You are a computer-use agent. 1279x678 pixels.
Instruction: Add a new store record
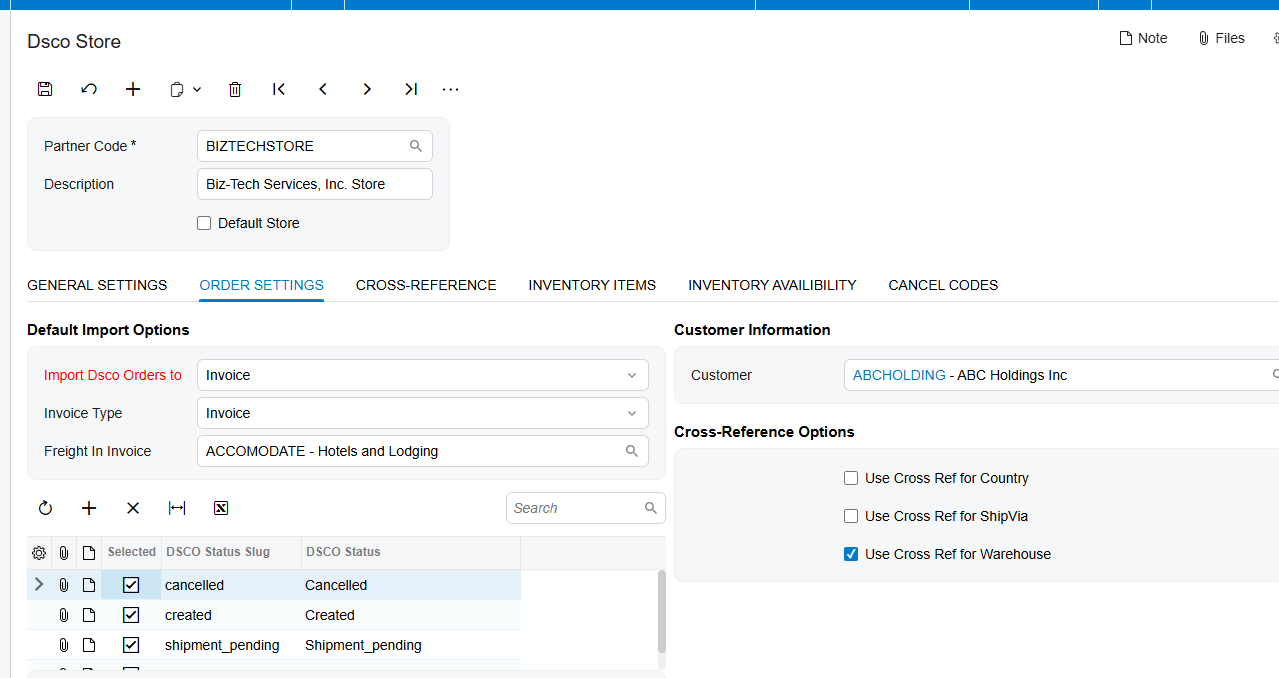(x=133, y=89)
